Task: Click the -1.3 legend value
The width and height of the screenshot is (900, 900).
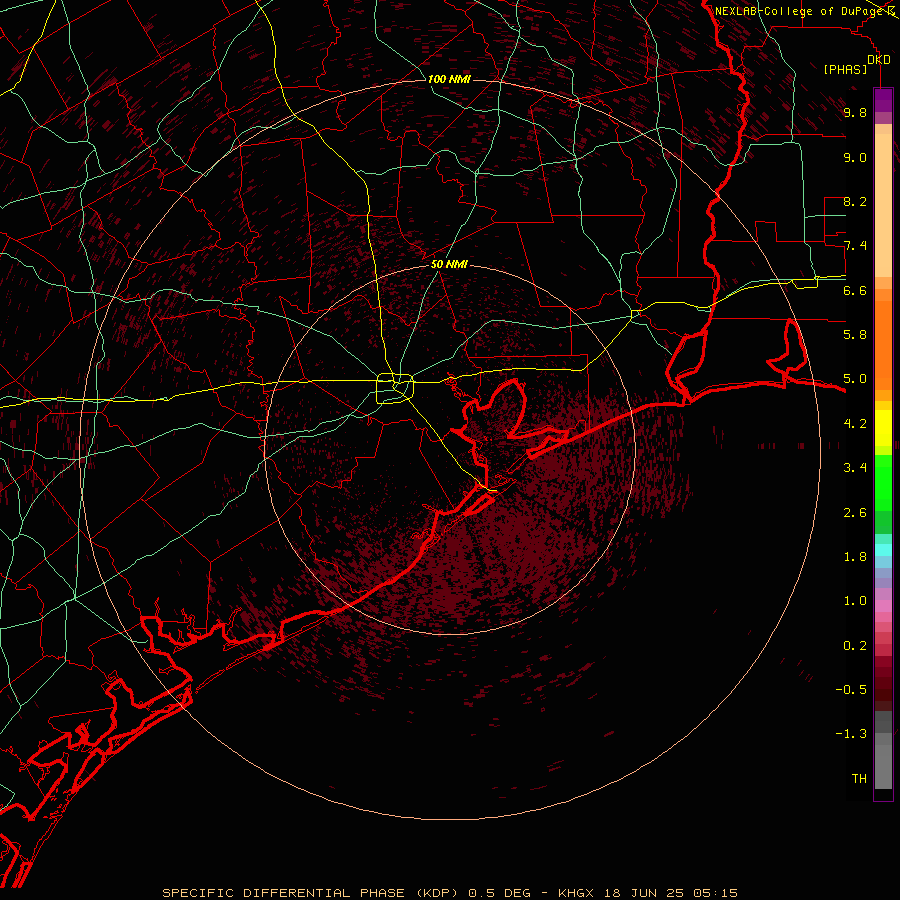Action: pos(851,734)
